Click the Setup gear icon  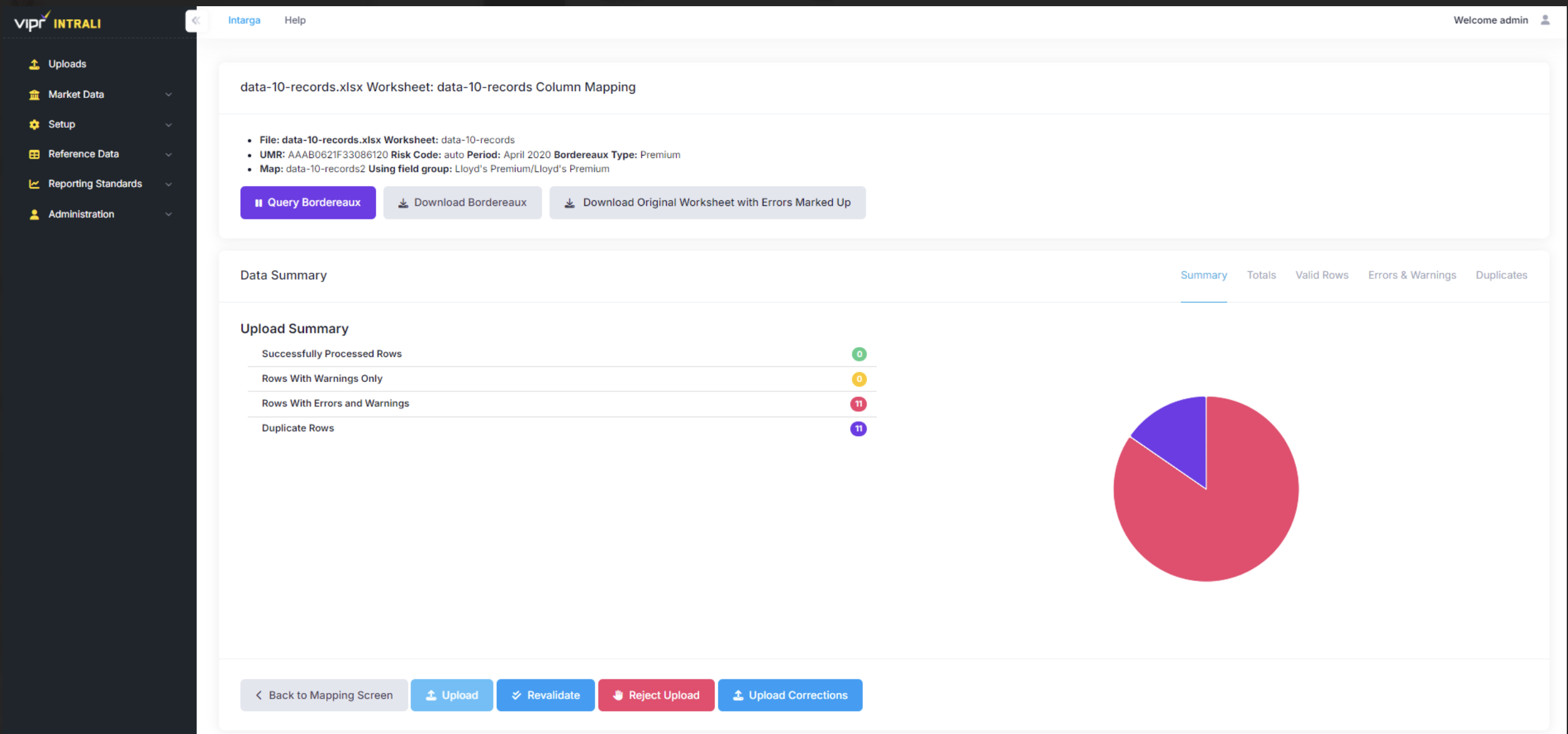[x=34, y=125]
